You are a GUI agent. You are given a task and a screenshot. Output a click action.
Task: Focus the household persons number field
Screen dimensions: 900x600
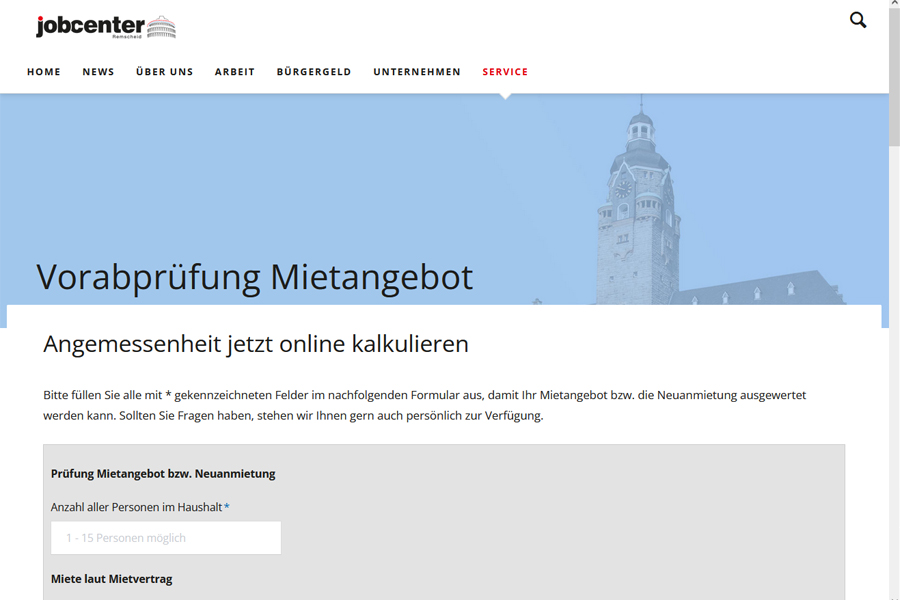coord(166,538)
